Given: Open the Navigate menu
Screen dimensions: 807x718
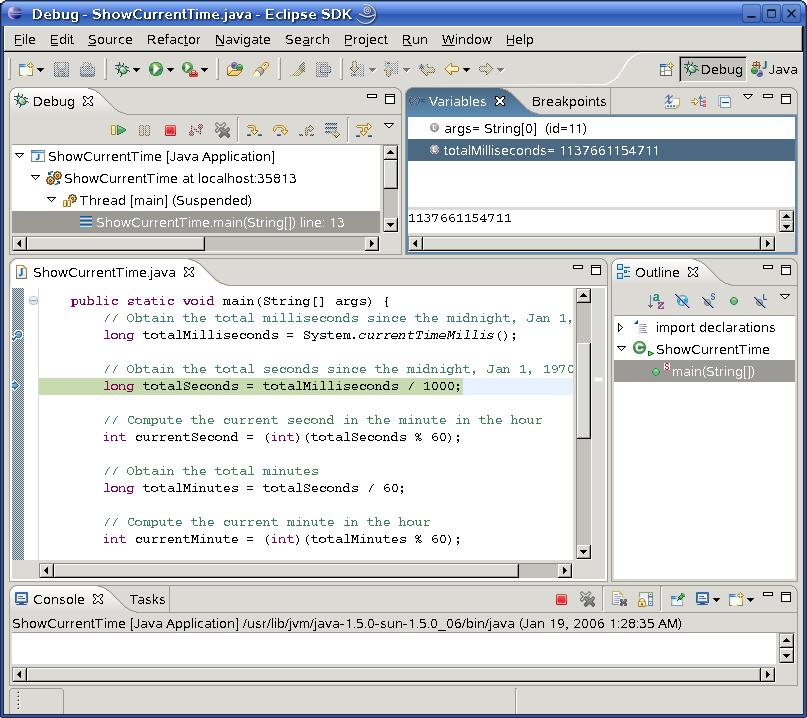Looking at the screenshot, I should coord(243,40).
